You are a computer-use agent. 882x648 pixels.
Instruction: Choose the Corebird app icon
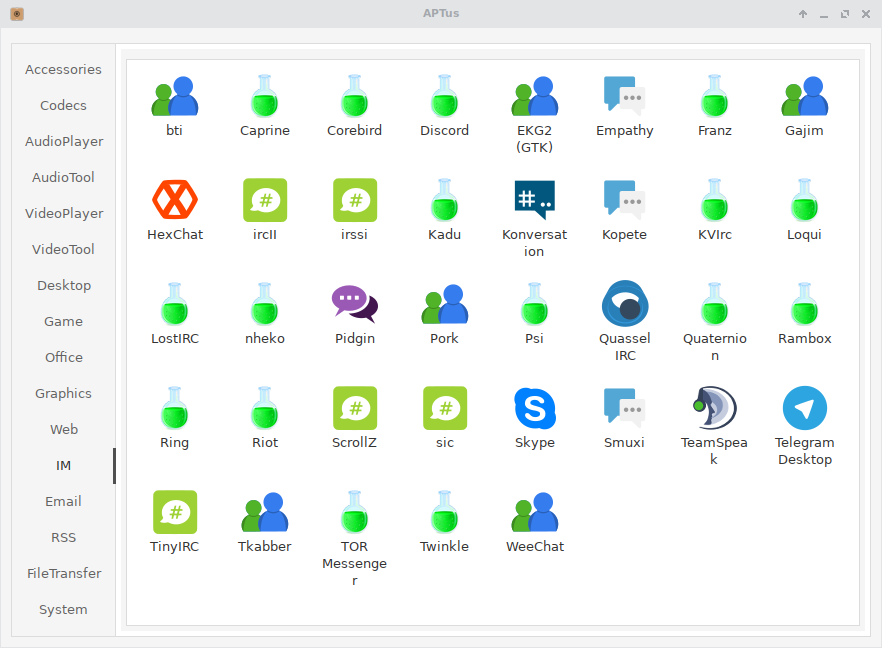tap(354, 96)
